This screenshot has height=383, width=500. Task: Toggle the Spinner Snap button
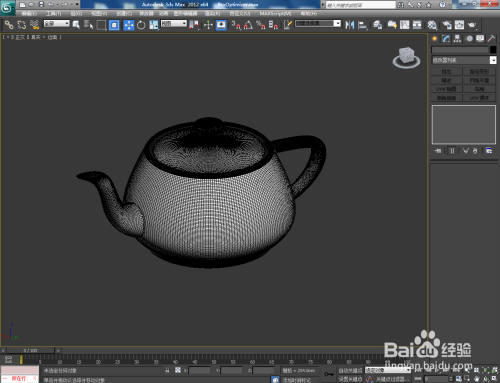click(273, 25)
